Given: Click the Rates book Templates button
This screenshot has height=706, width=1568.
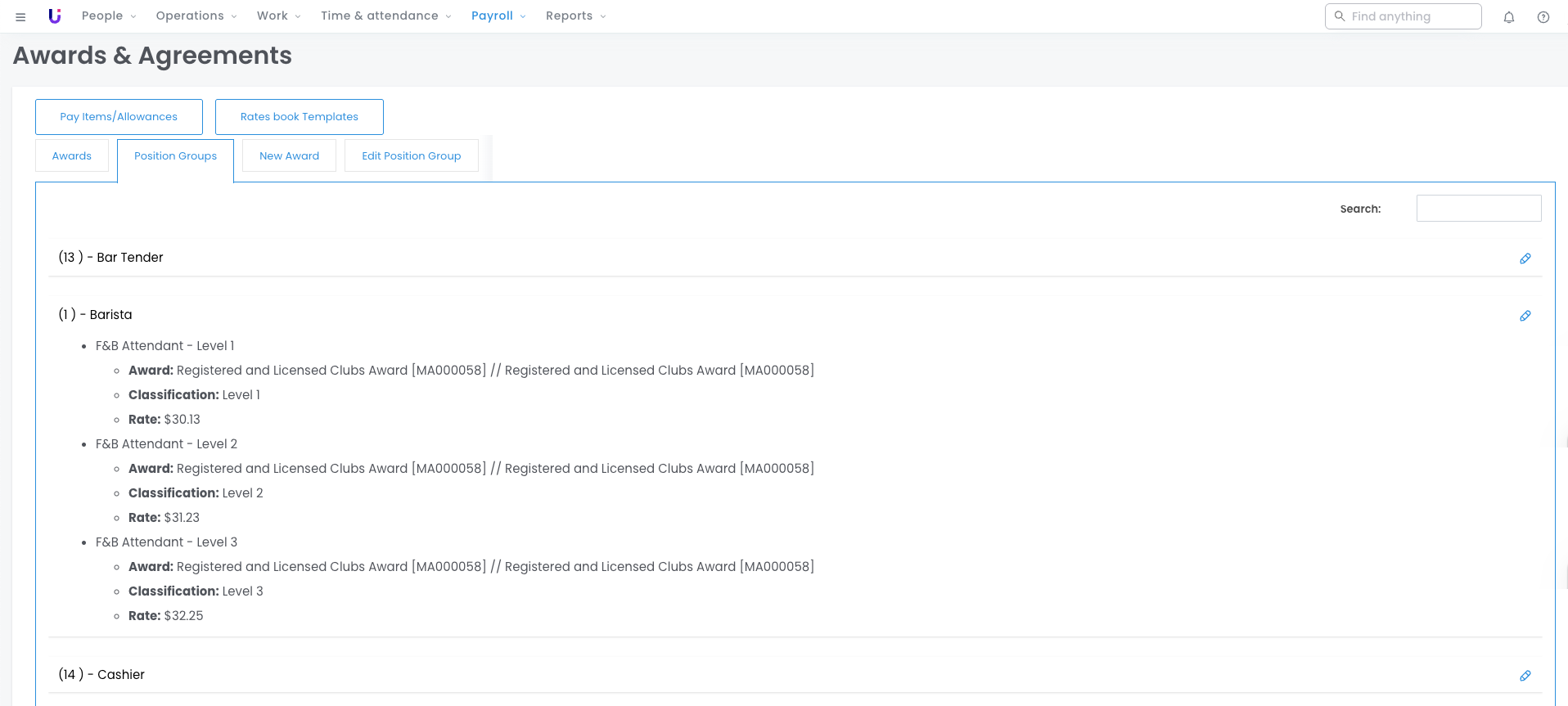Looking at the screenshot, I should coord(299,117).
